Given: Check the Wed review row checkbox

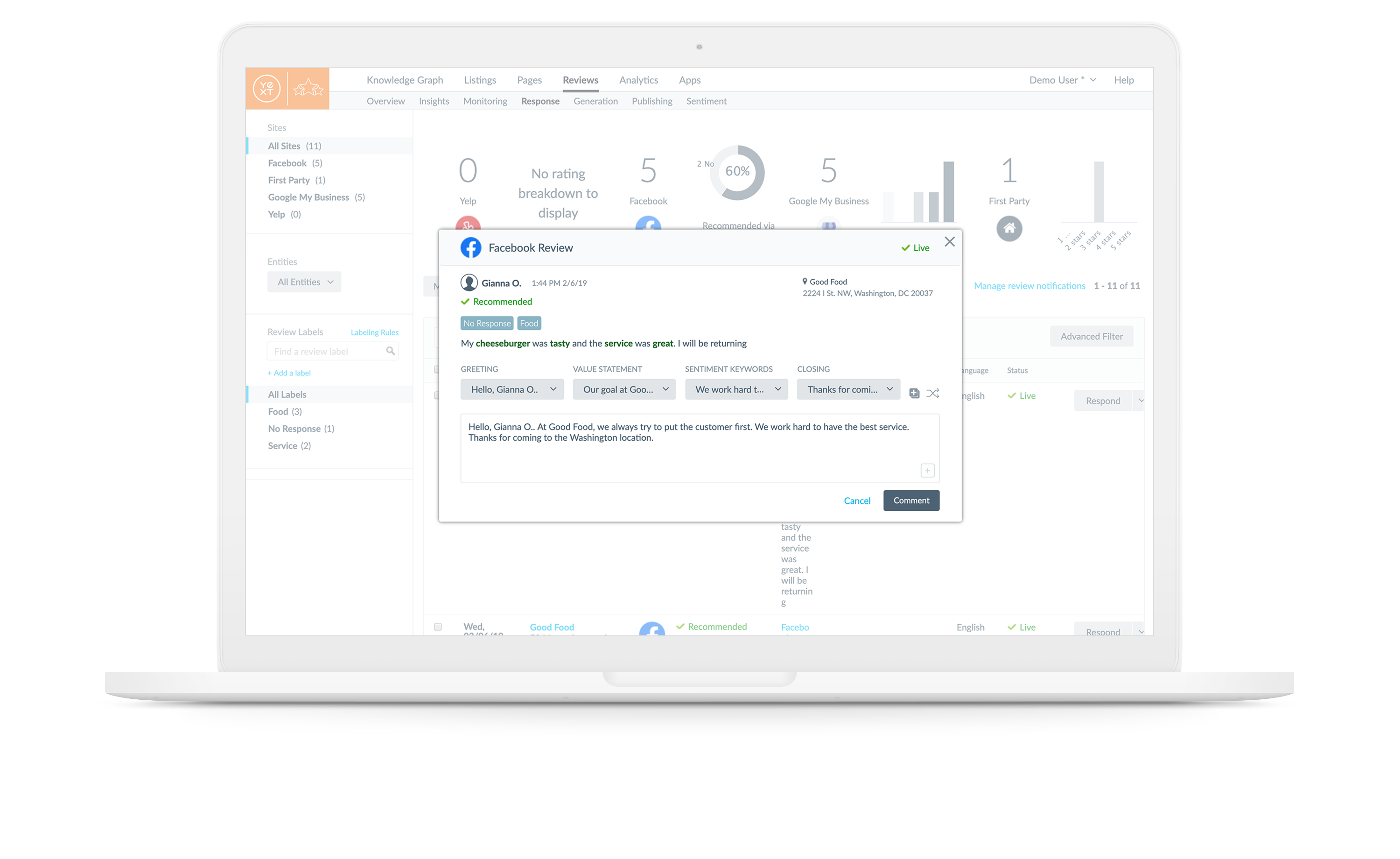Looking at the screenshot, I should coord(438,627).
